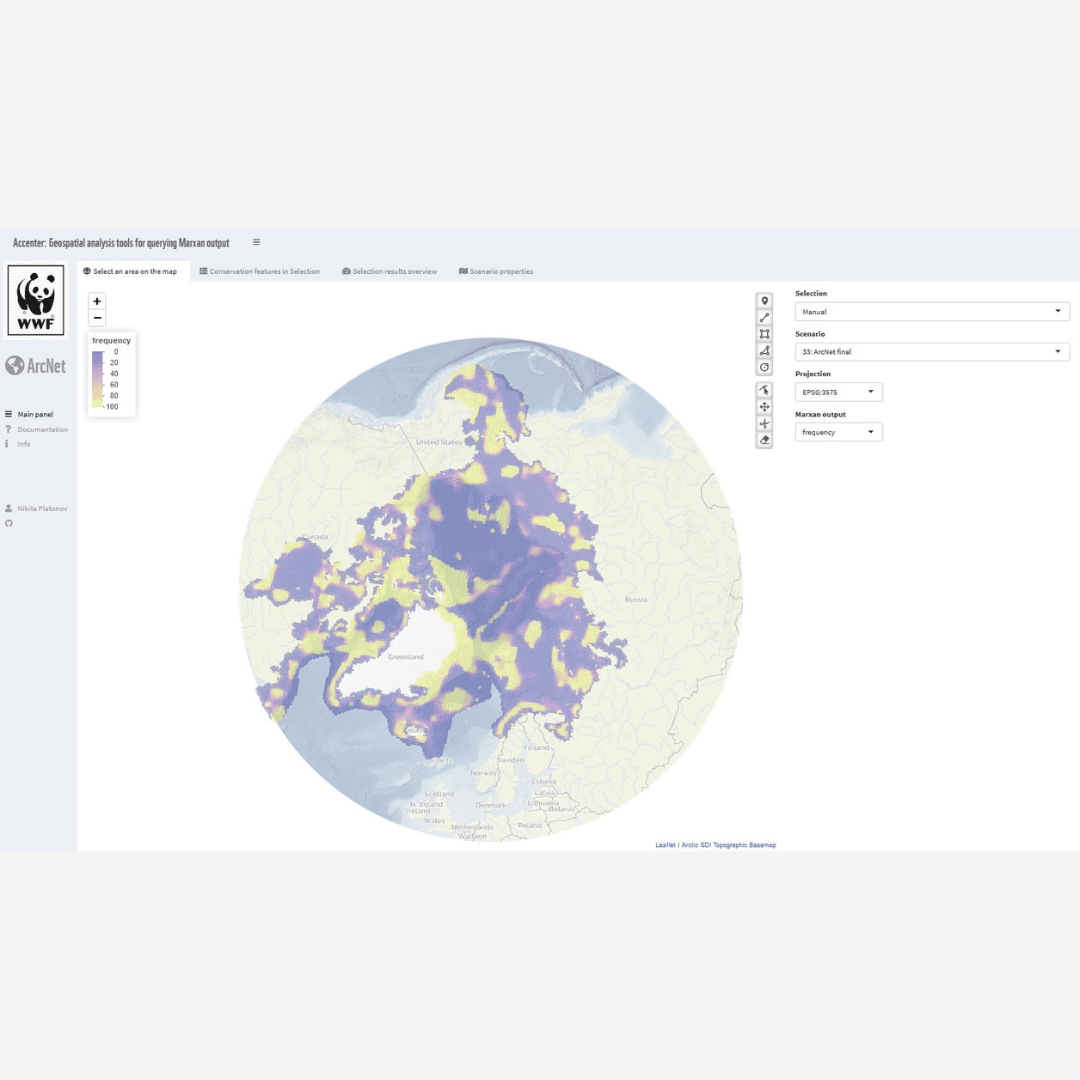This screenshot has width=1080, height=1080.
Task: Click the Leaflet attribution link
Action: click(x=665, y=845)
